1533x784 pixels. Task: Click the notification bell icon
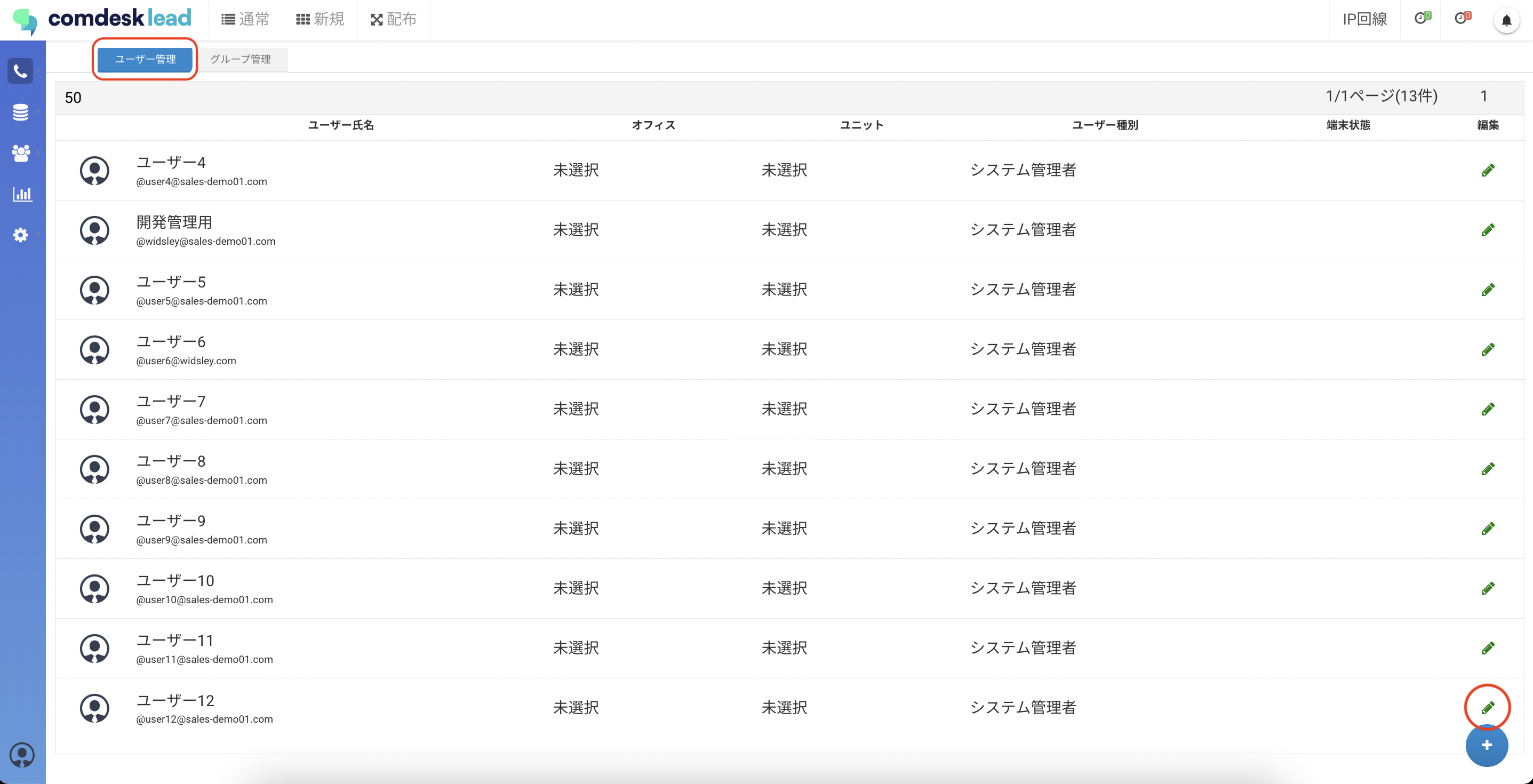tap(1506, 20)
